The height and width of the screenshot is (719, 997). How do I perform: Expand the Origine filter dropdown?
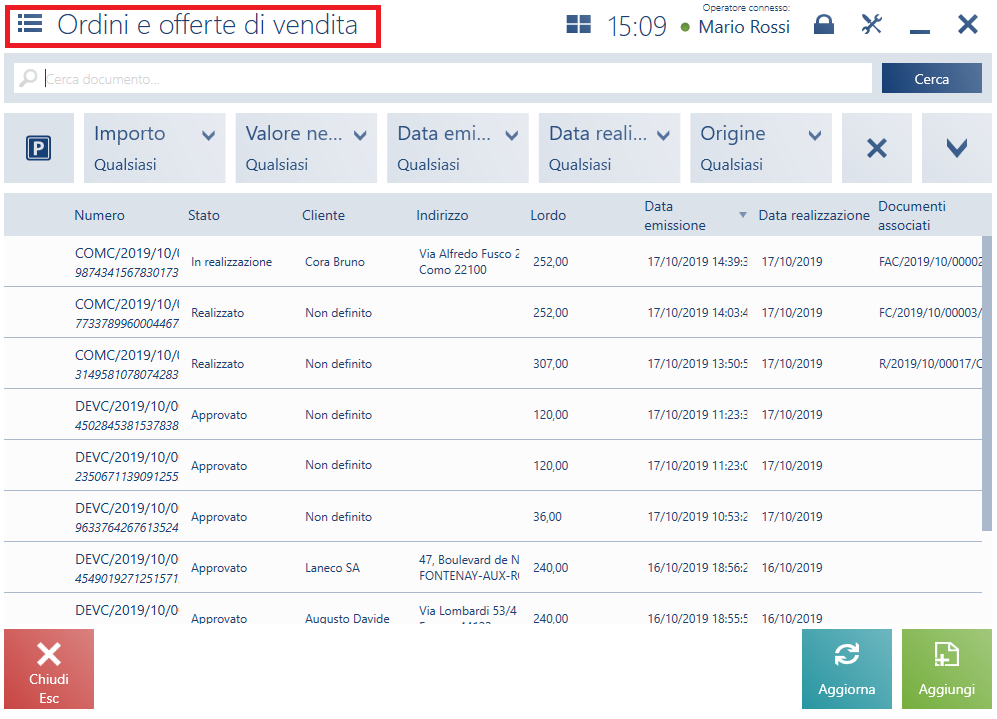click(761, 148)
